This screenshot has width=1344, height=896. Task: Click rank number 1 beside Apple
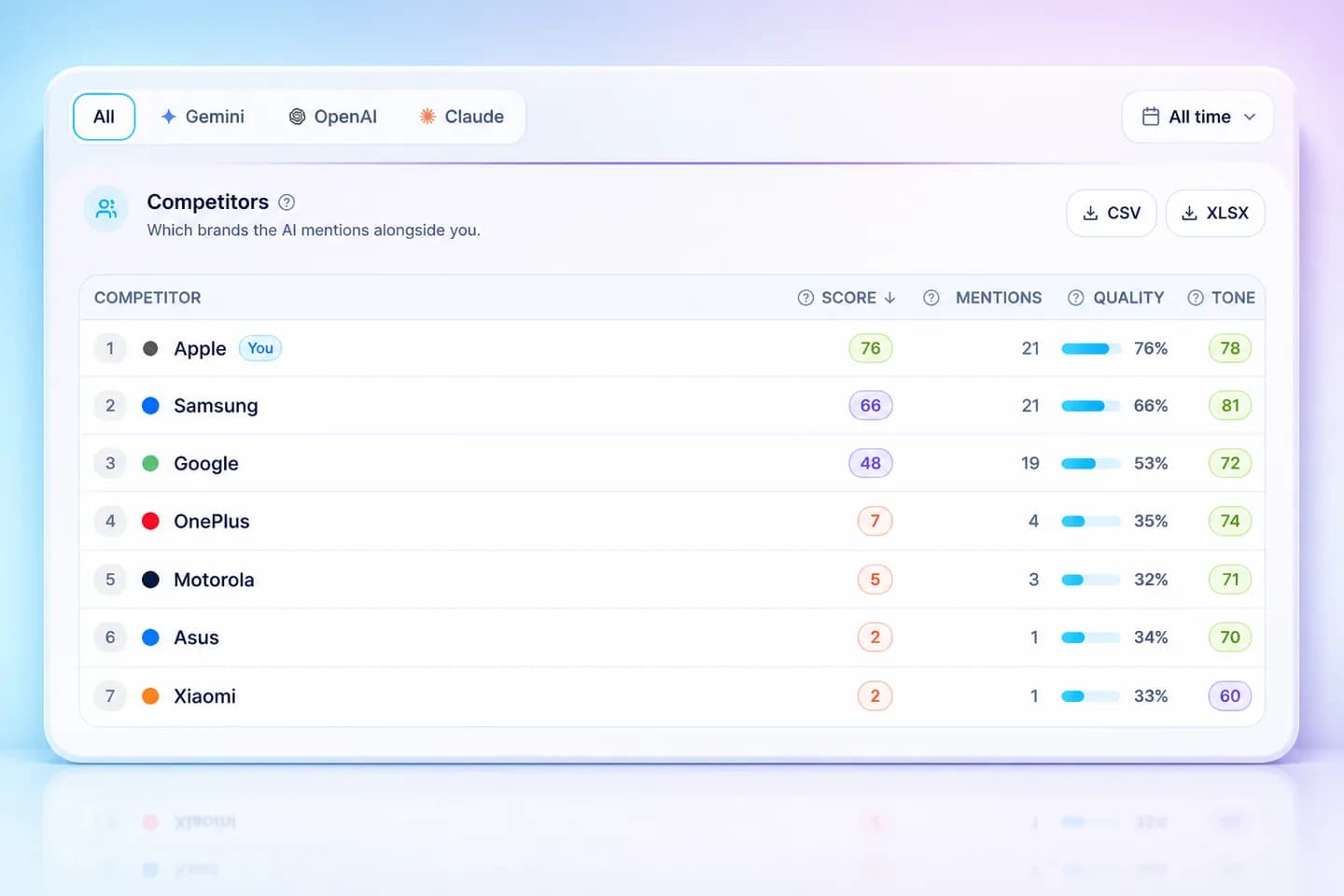point(110,348)
